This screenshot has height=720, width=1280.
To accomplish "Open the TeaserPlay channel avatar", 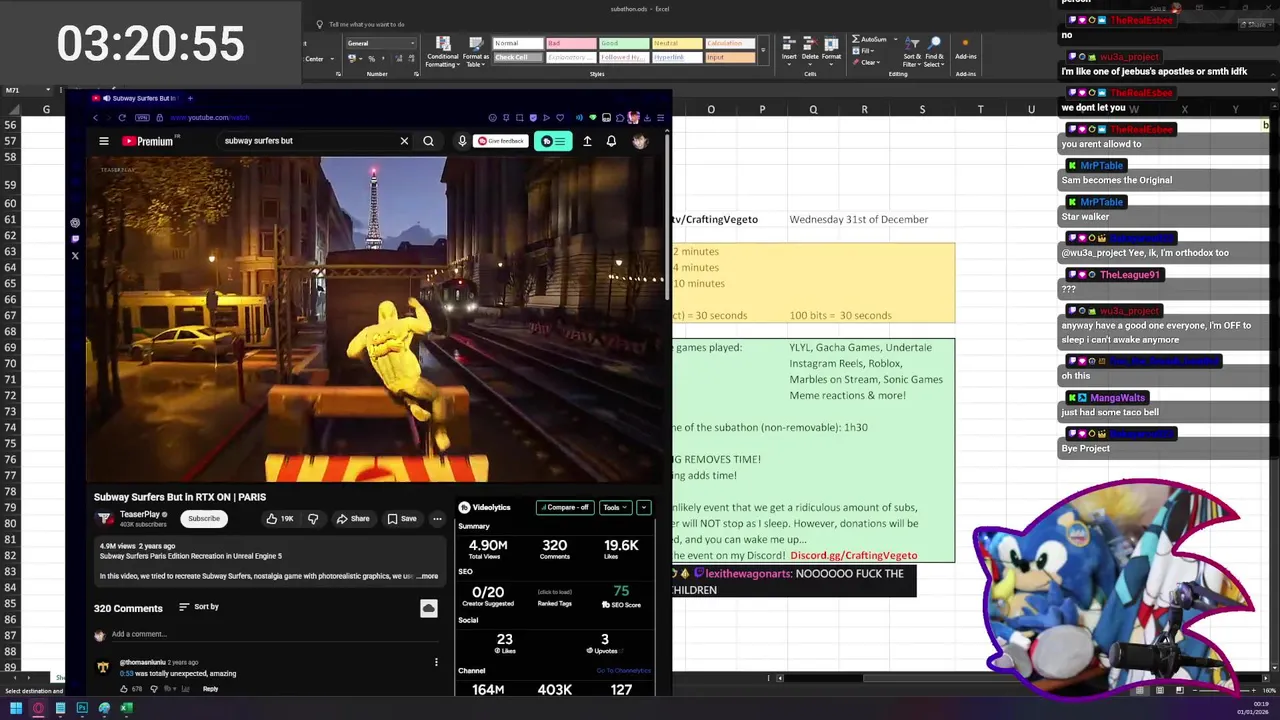I will [104, 518].
